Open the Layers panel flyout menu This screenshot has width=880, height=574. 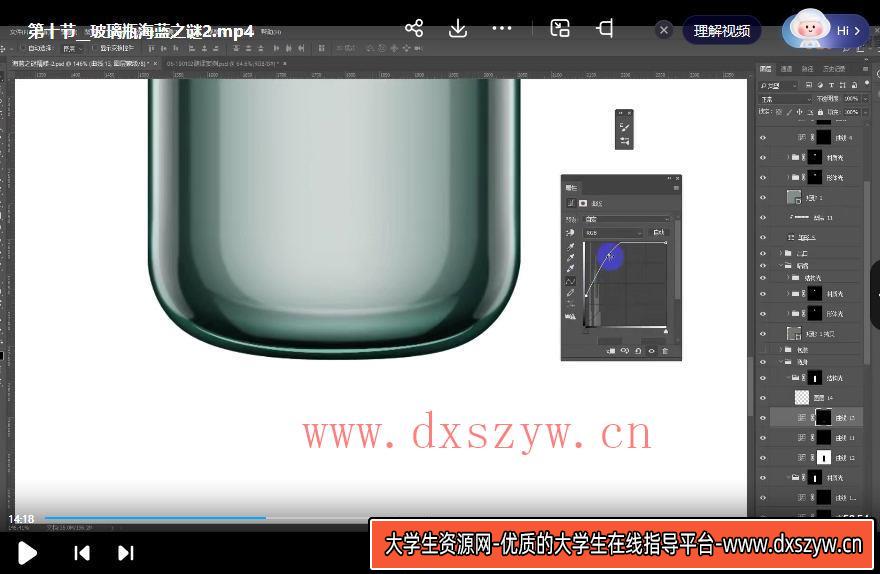point(866,69)
